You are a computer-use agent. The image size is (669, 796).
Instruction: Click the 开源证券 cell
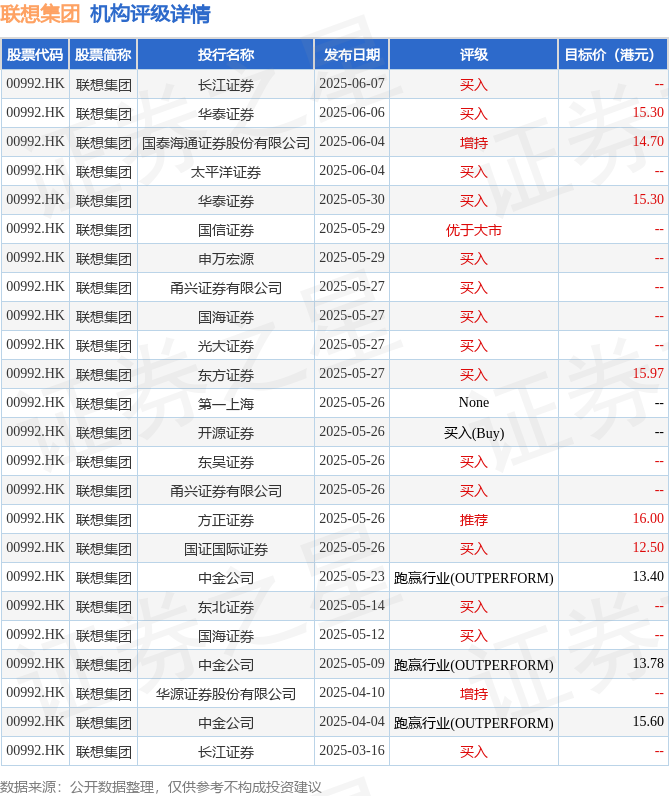tap(226, 433)
